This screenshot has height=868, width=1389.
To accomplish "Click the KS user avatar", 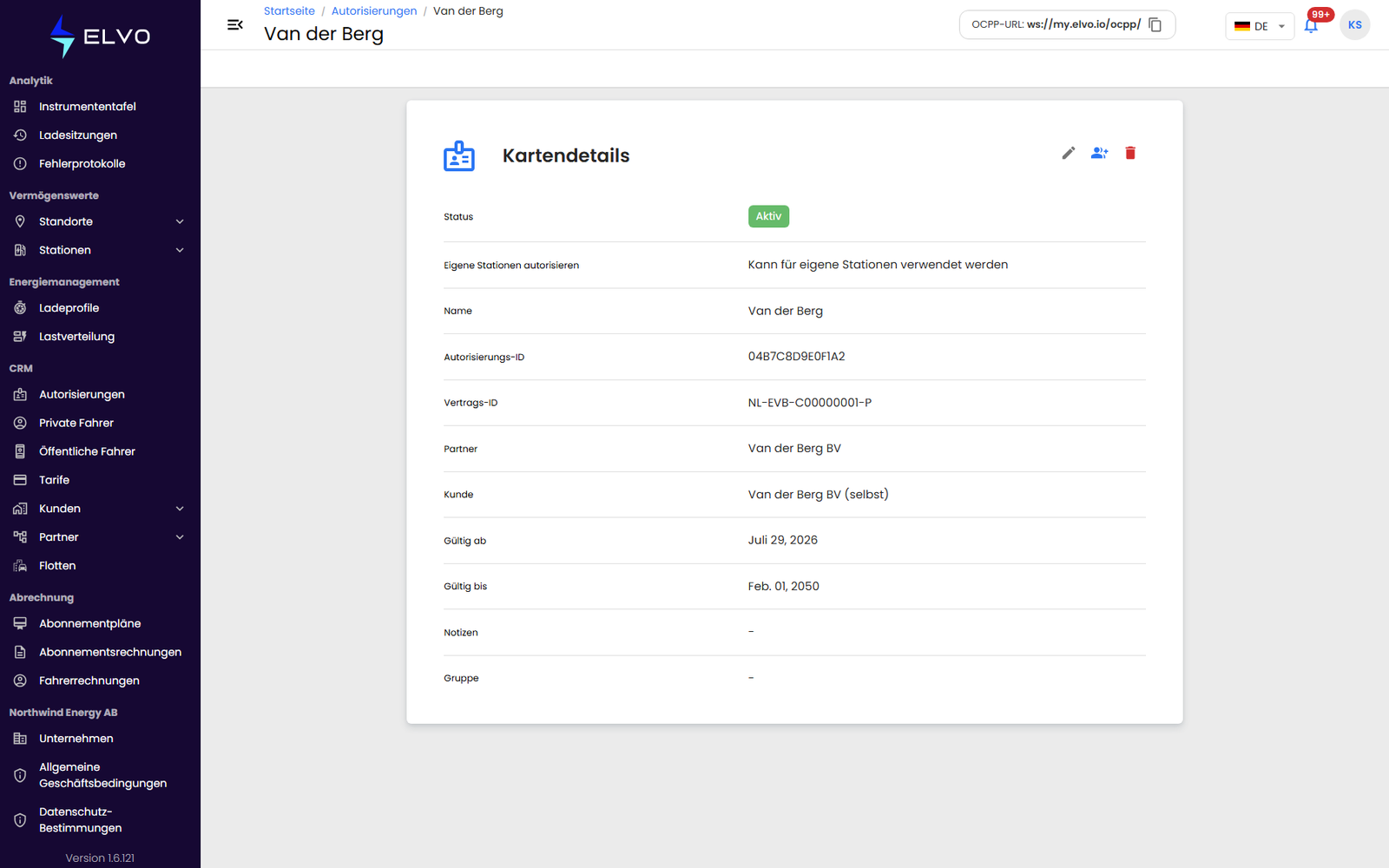I will tap(1355, 25).
